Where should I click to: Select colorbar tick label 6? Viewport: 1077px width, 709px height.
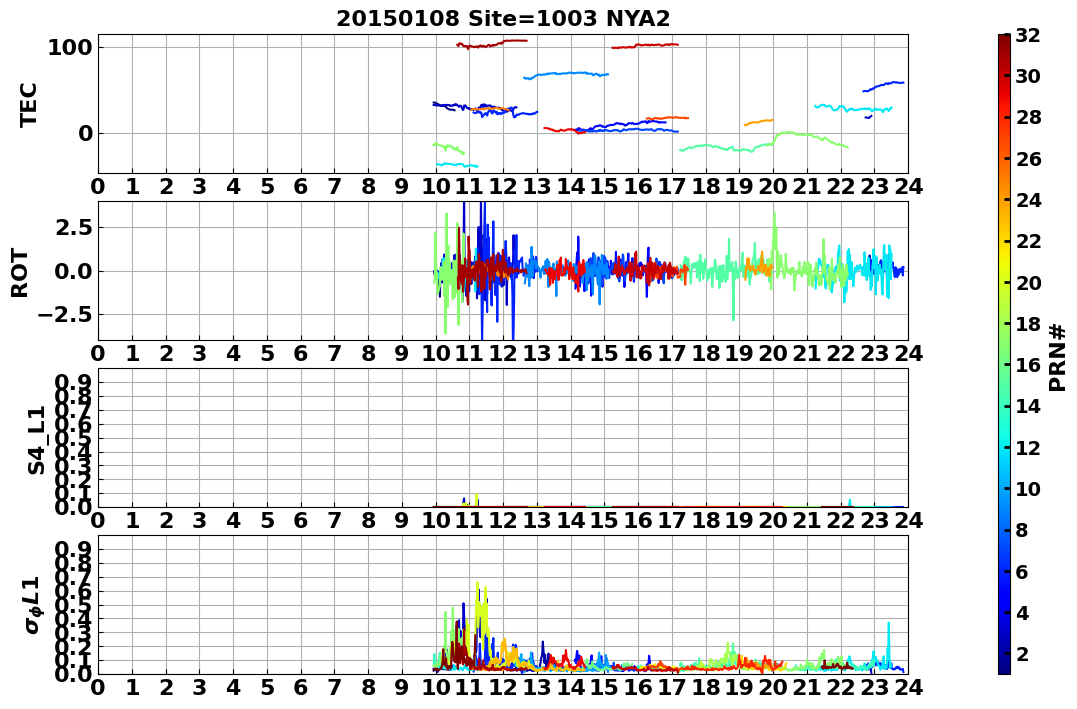click(1022, 571)
